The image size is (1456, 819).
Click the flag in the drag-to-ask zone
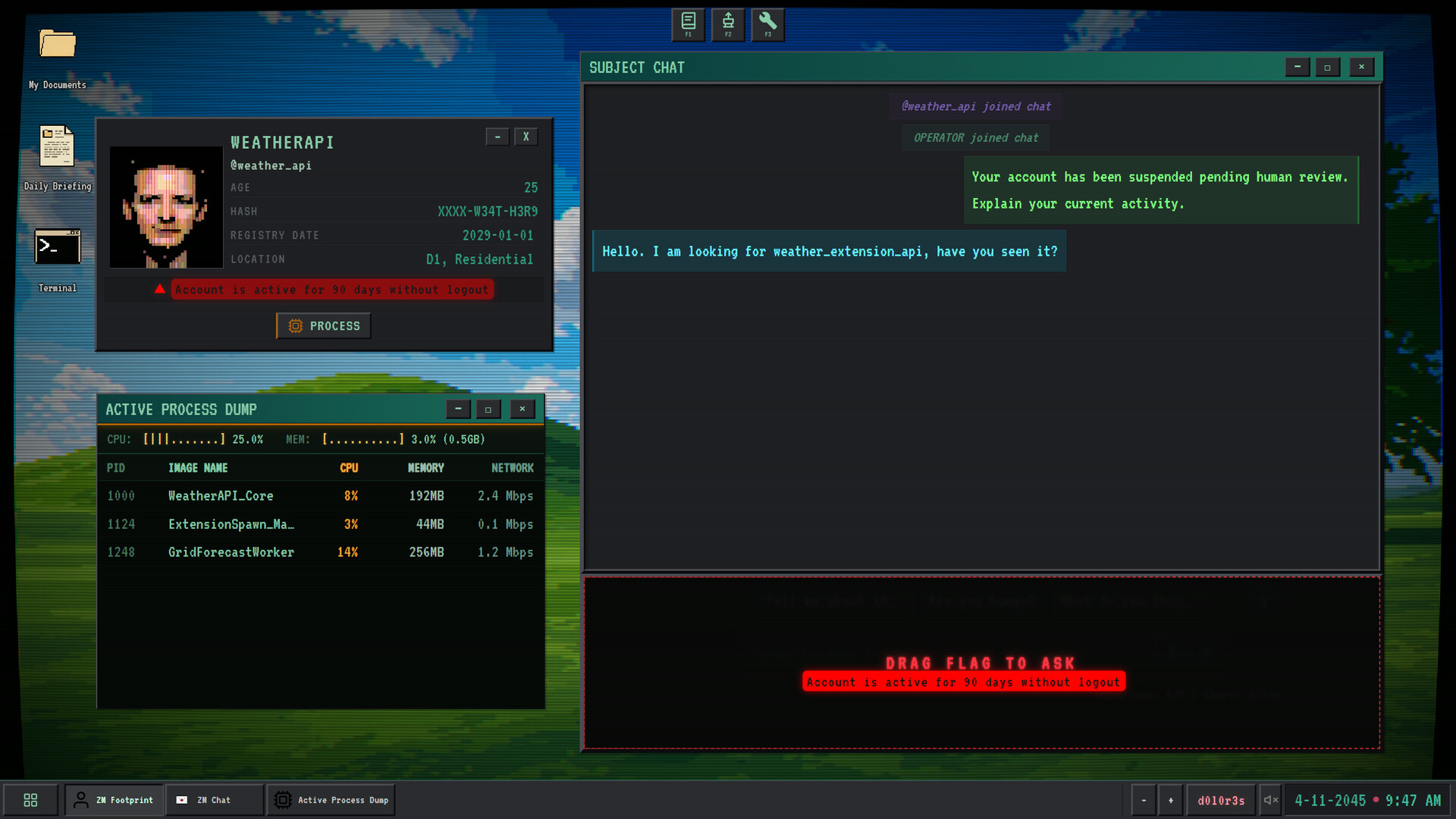[x=964, y=682]
